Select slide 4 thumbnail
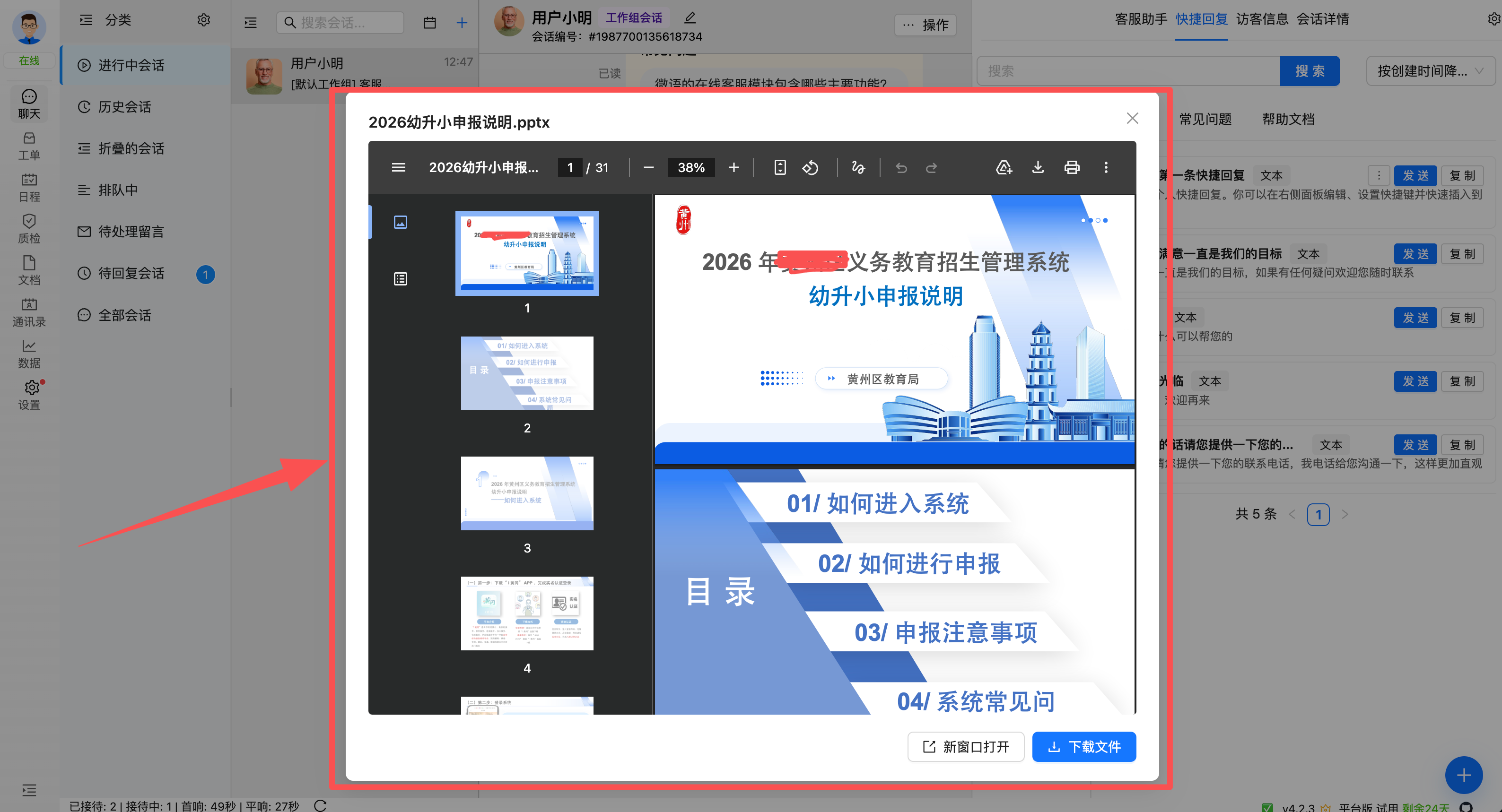Screen dimensions: 1502x812 (527, 613)
